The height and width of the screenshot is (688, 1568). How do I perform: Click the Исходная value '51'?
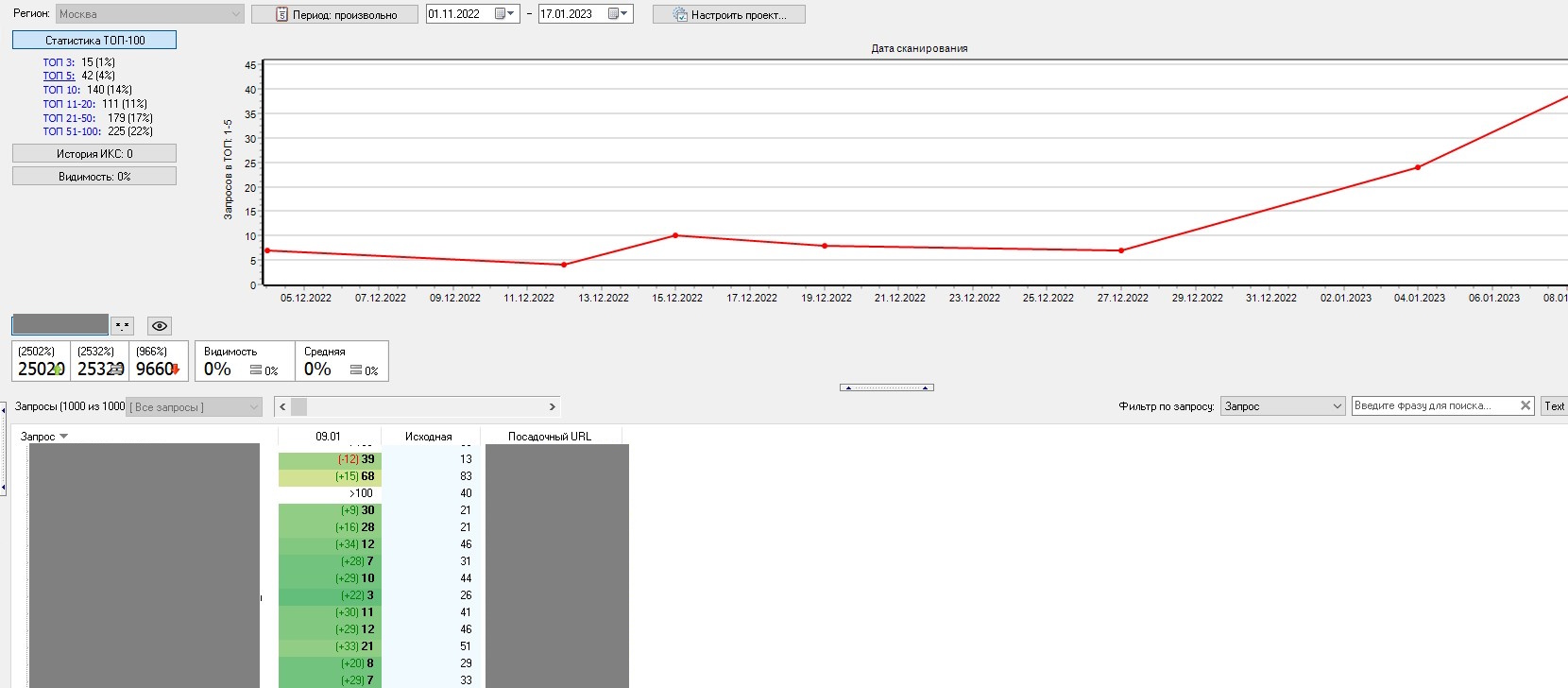click(466, 646)
